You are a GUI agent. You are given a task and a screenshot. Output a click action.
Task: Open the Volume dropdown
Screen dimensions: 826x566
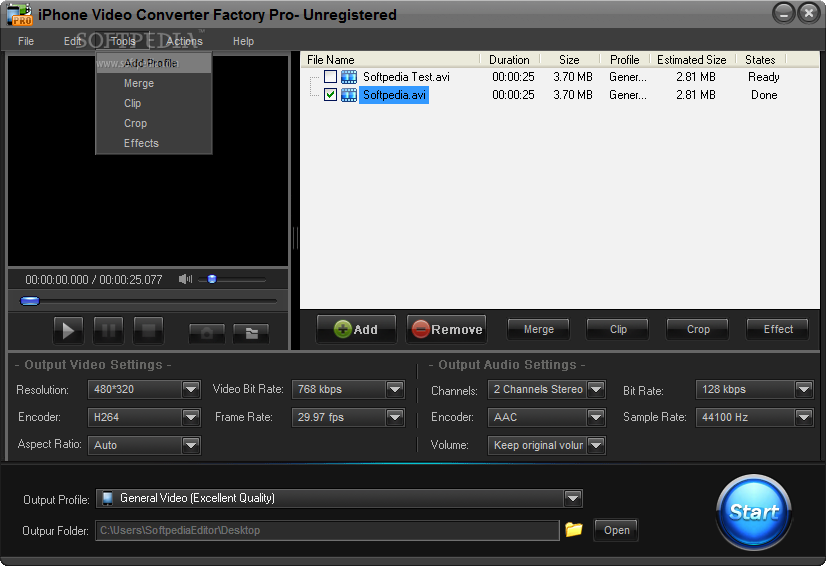click(x=596, y=445)
